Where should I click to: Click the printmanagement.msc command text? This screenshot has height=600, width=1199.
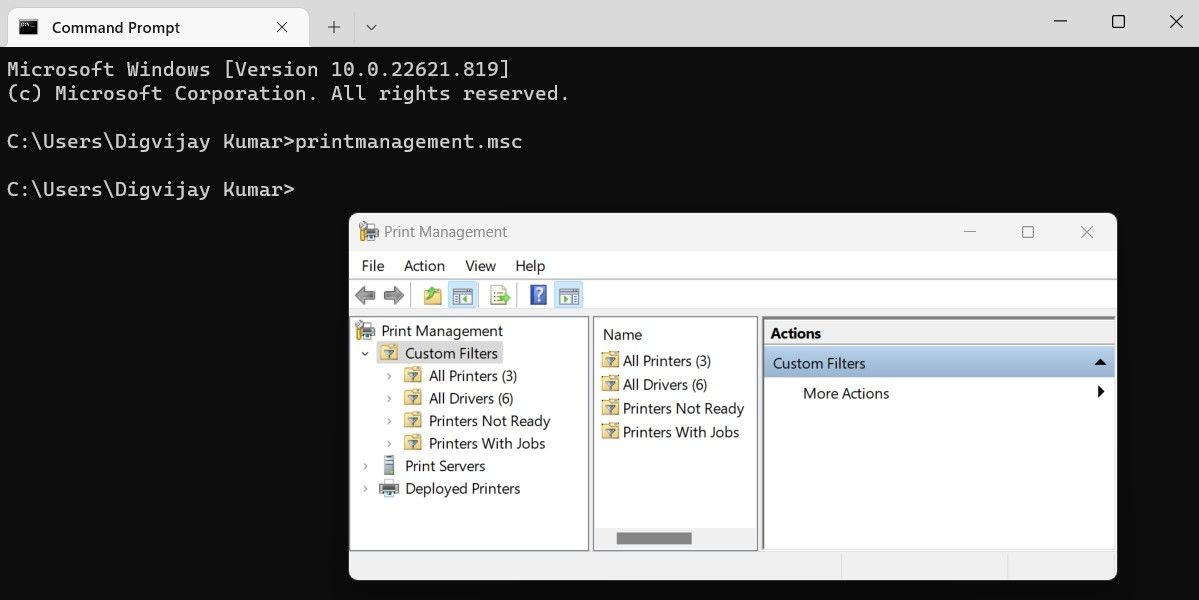pyautogui.click(x=408, y=142)
